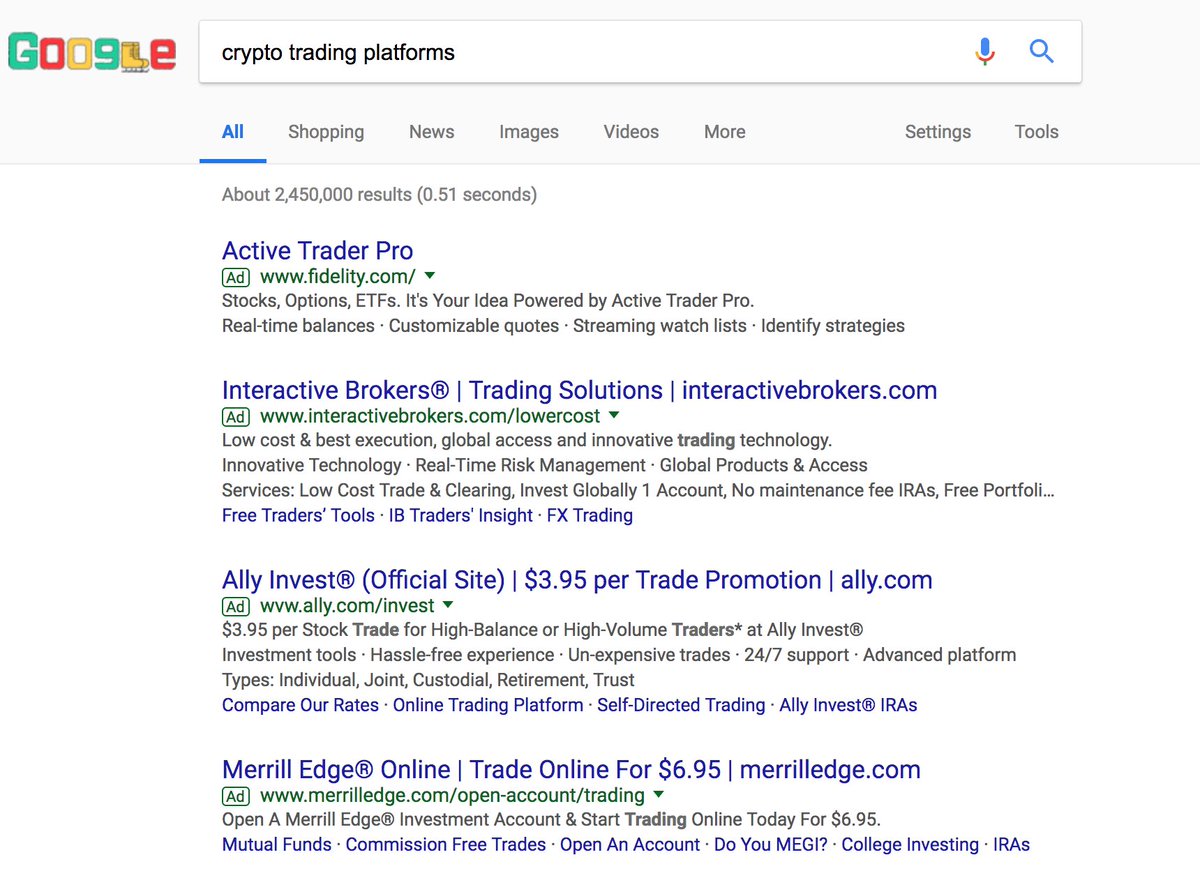Expand arrow after interactivebrokers.com/lowercost URL

[614, 415]
